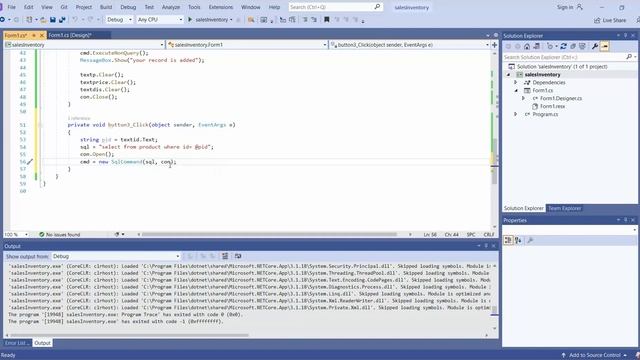Switch to Error List tab
Image resolution: width=640 pixels, height=360 pixels.
[16, 343]
